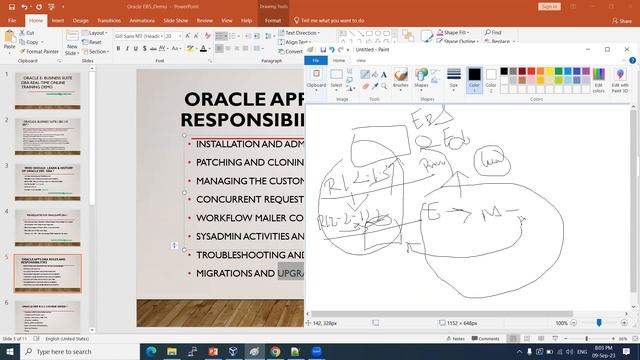Open Insert tab in PowerPoint
The image size is (640, 360).
[x=58, y=20]
